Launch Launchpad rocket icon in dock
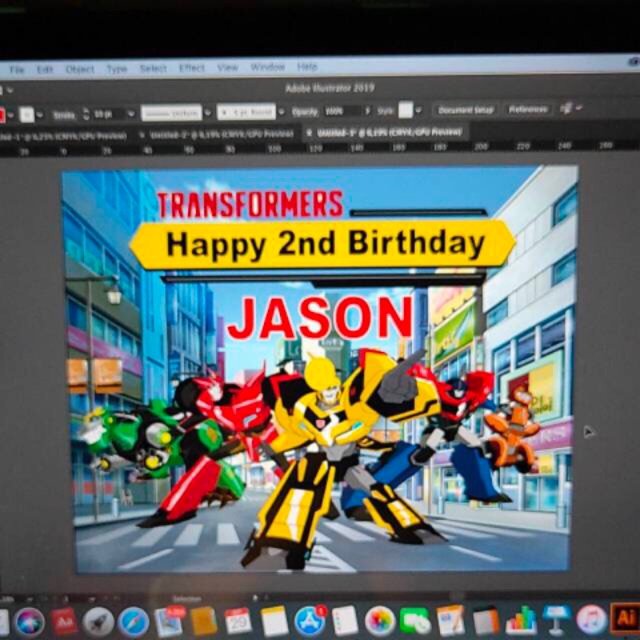Screen dimensions: 640x640 tap(98, 621)
